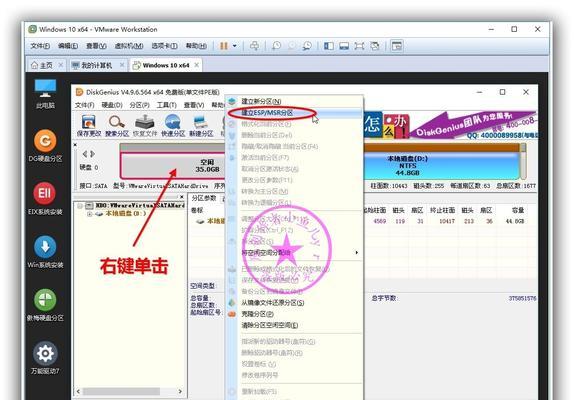
Task: Launch DG硬盘分区 desktop shortcut
Action: click(x=45, y=146)
